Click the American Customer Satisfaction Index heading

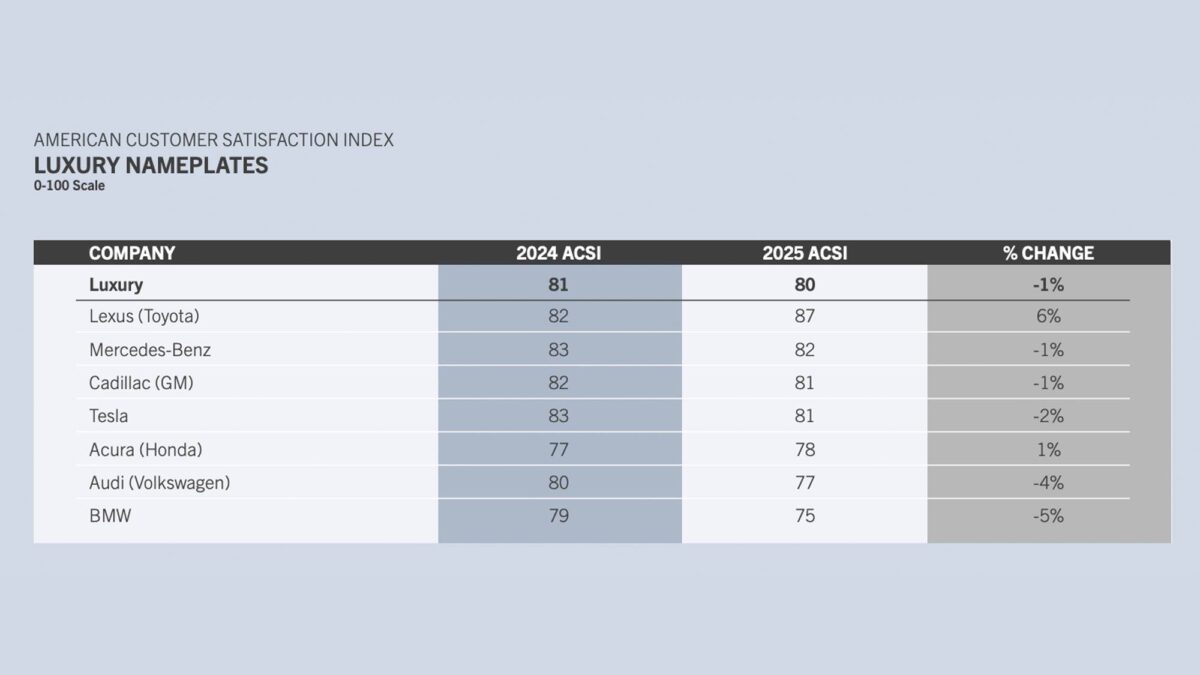point(214,140)
